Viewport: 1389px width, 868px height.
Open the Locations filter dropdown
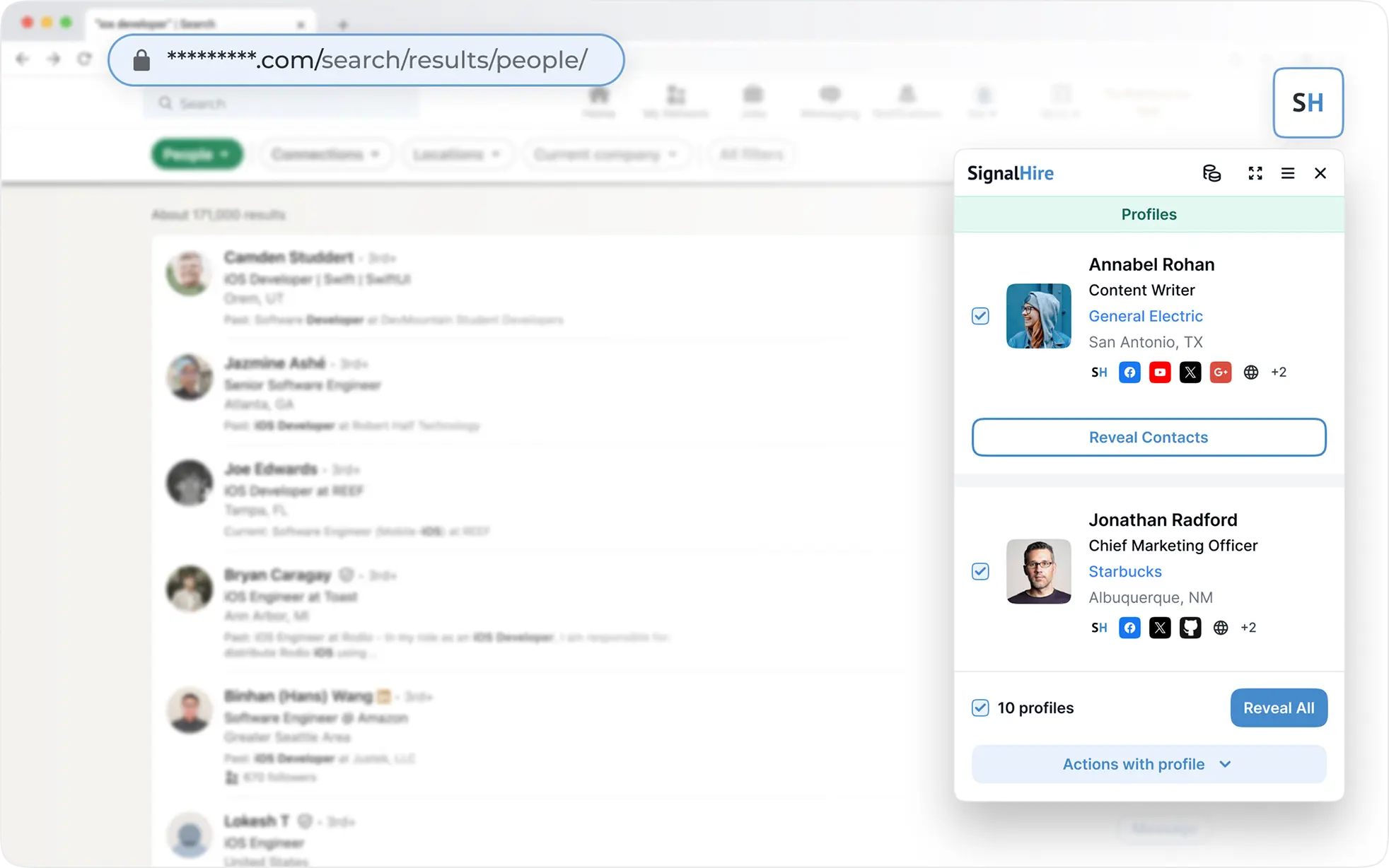pyautogui.click(x=457, y=154)
